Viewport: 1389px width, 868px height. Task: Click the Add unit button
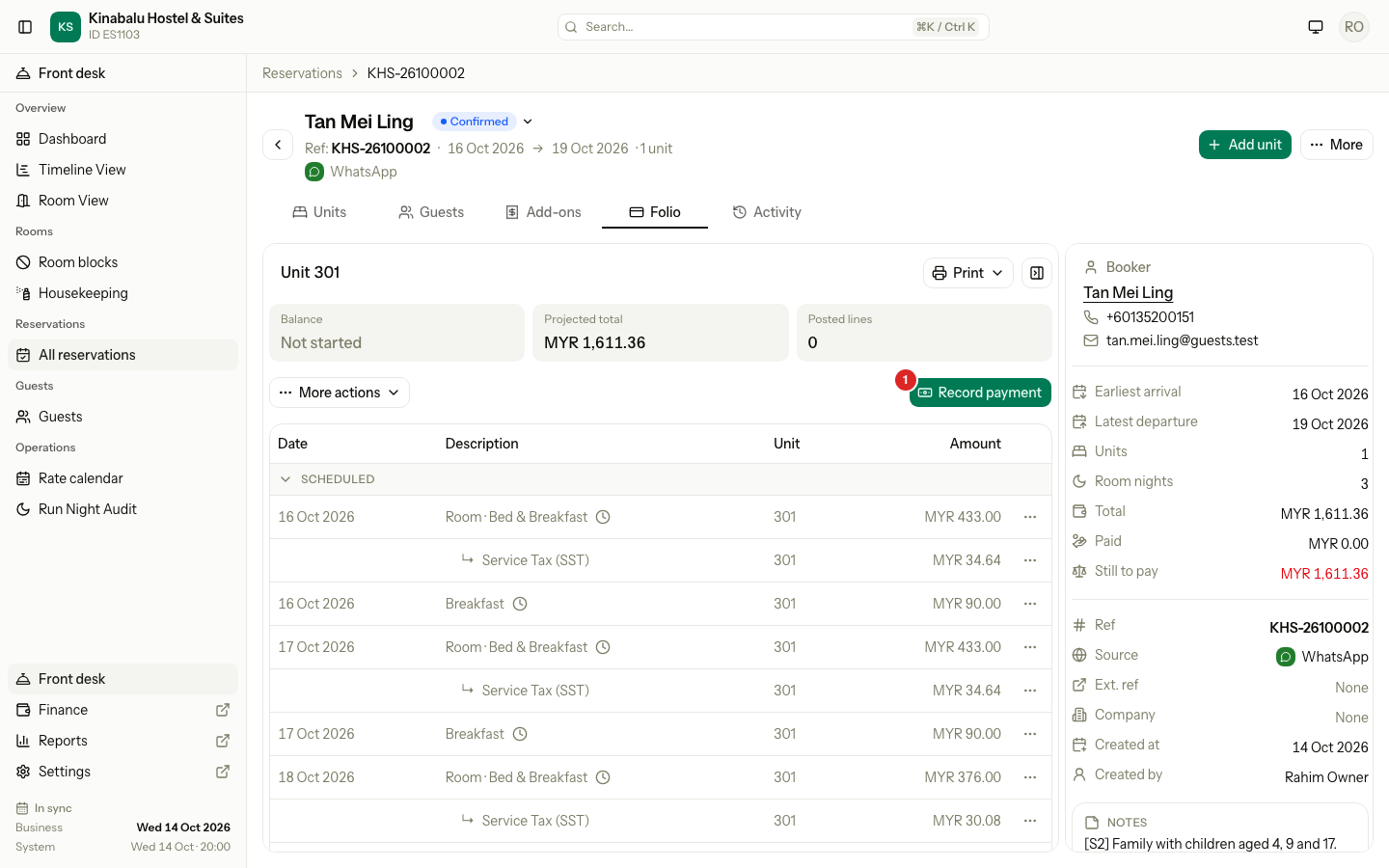coord(1245,145)
